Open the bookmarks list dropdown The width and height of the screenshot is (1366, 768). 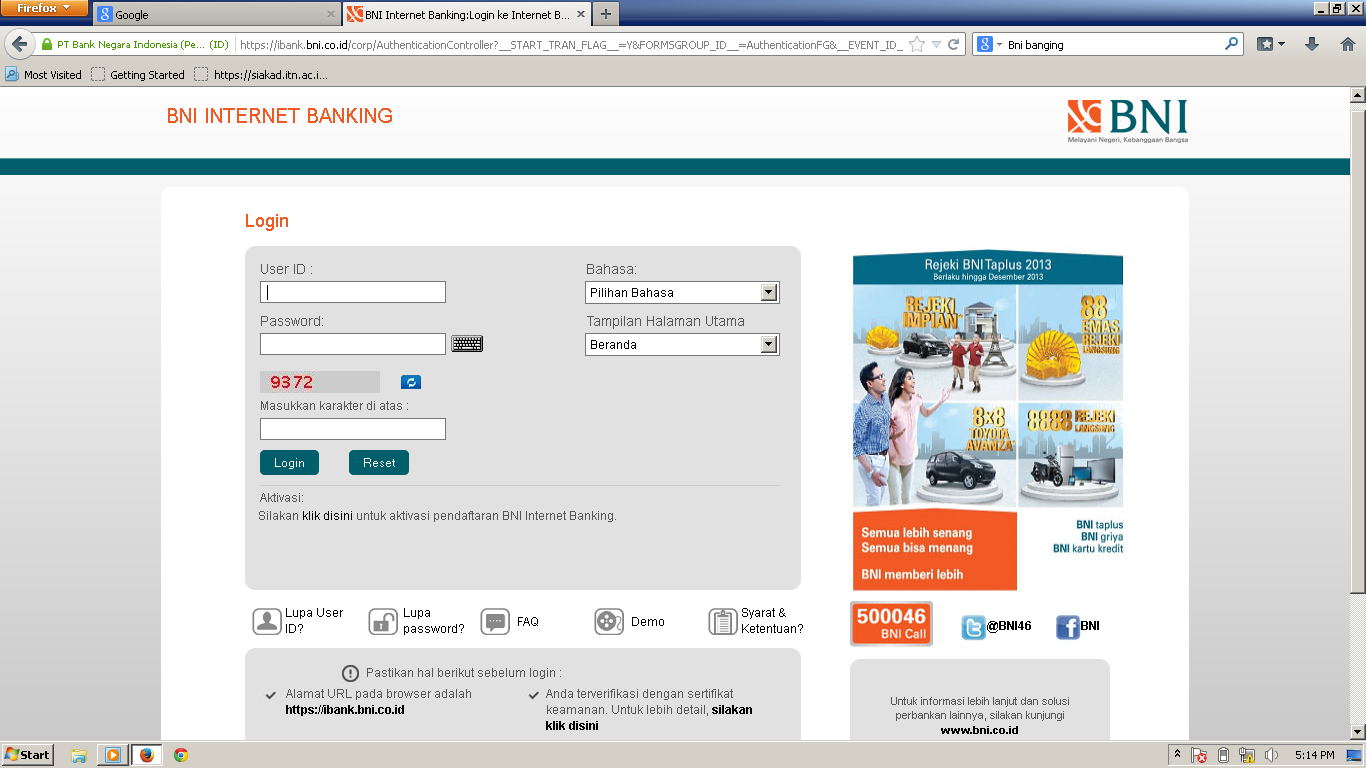pyautogui.click(x=1271, y=44)
